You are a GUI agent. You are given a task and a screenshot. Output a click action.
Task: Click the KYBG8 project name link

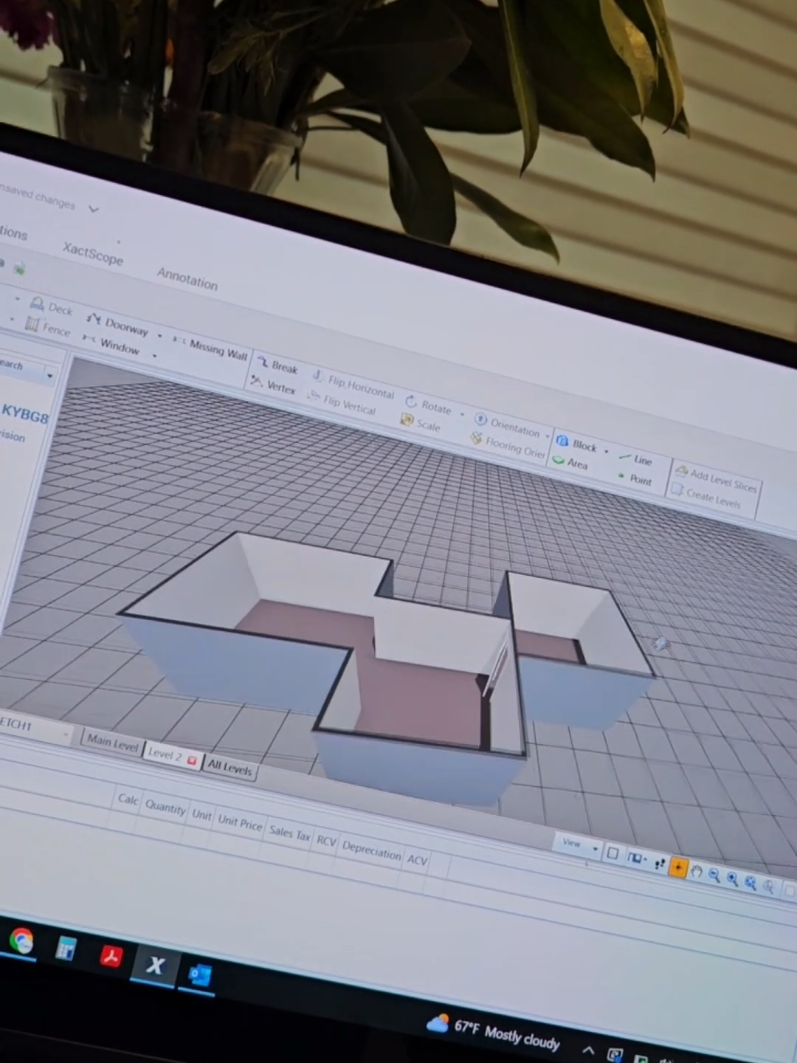(24, 413)
